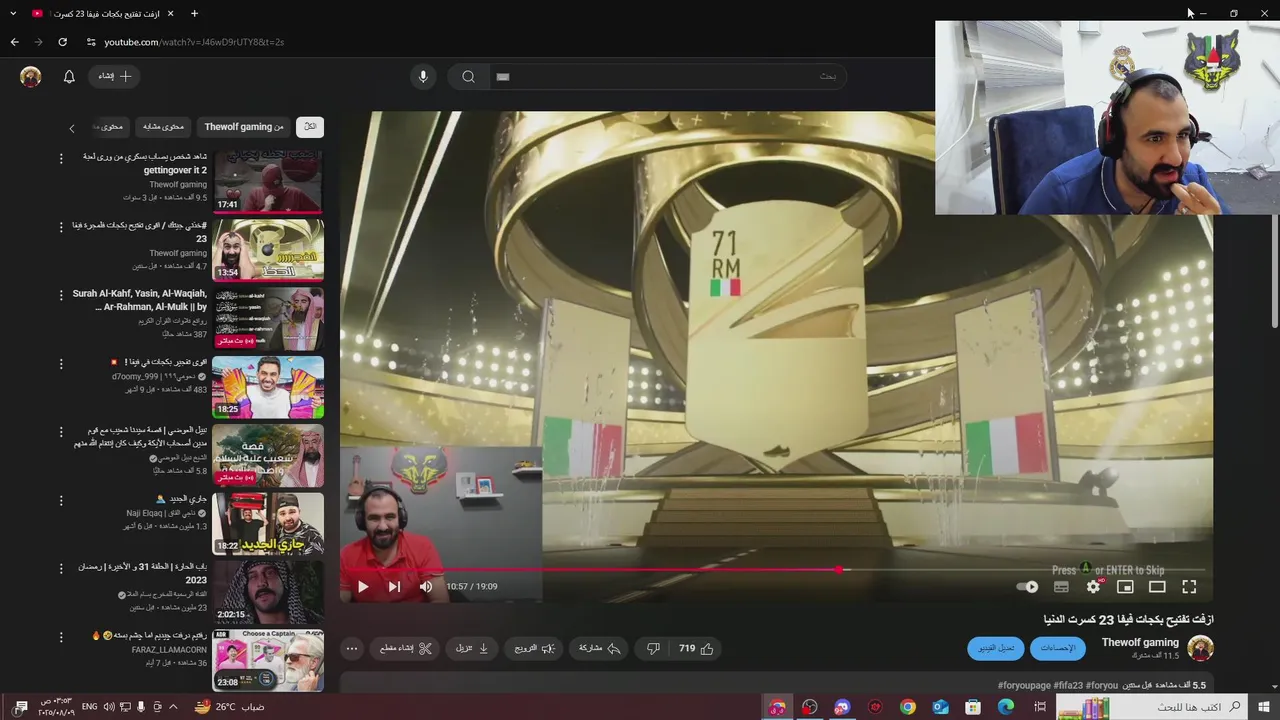Click the blue Analytics button الإحصاءات
Viewport: 1280px width, 720px height.
pos(1057,648)
